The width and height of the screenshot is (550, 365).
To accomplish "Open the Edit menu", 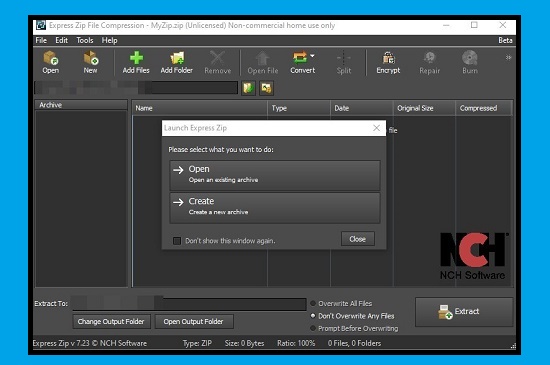I will click(61, 40).
